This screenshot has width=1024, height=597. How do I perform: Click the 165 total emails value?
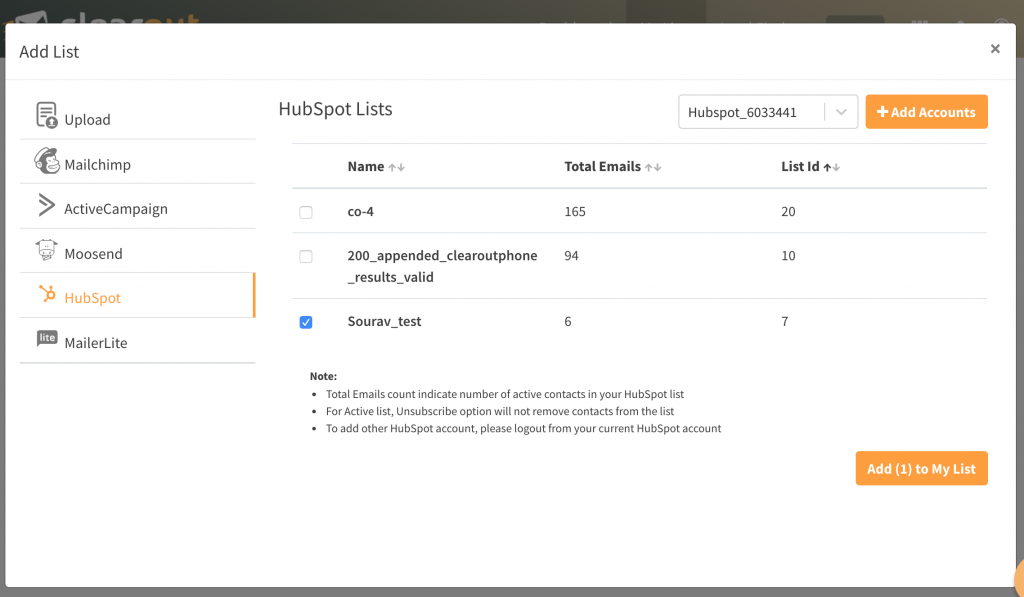tap(575, 212)
